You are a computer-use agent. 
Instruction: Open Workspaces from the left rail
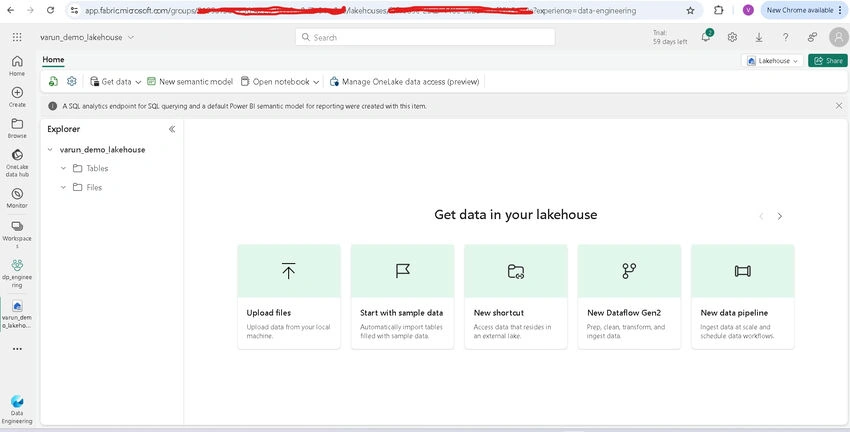pos(17,234)
